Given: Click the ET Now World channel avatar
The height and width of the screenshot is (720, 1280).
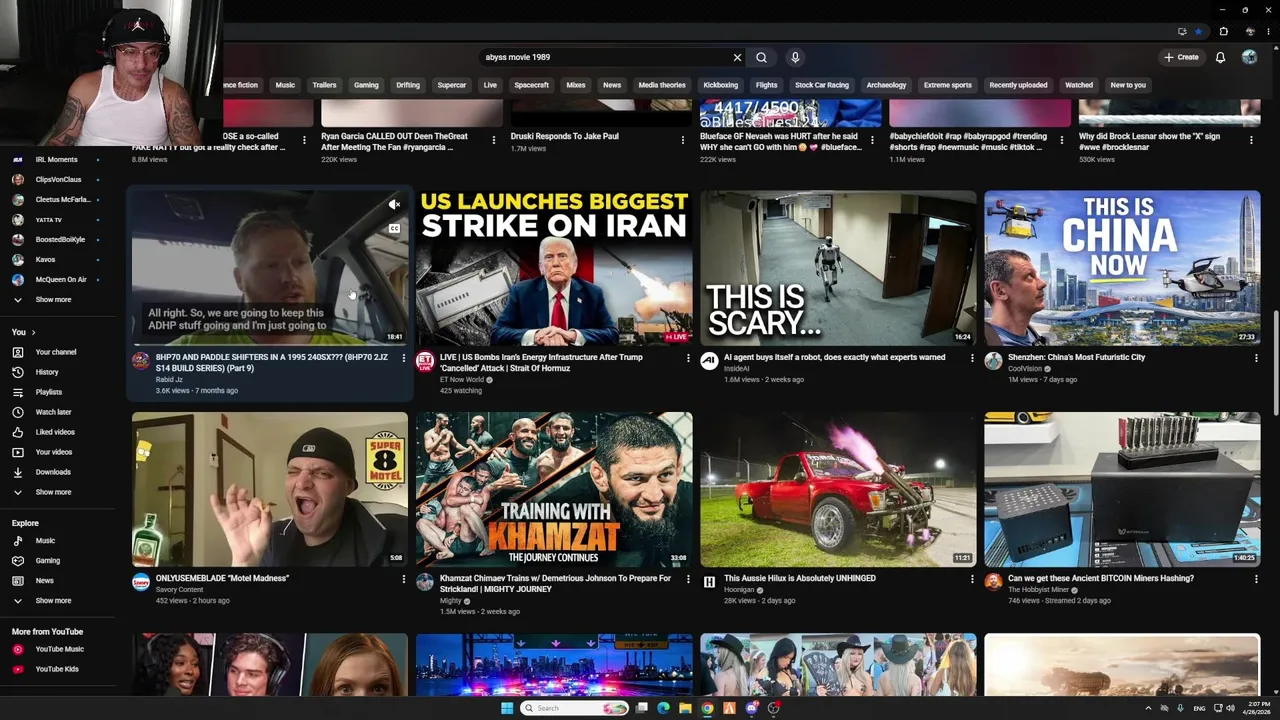Looking at the screenshot, I should pyautogui.click(x=425, y=361).
